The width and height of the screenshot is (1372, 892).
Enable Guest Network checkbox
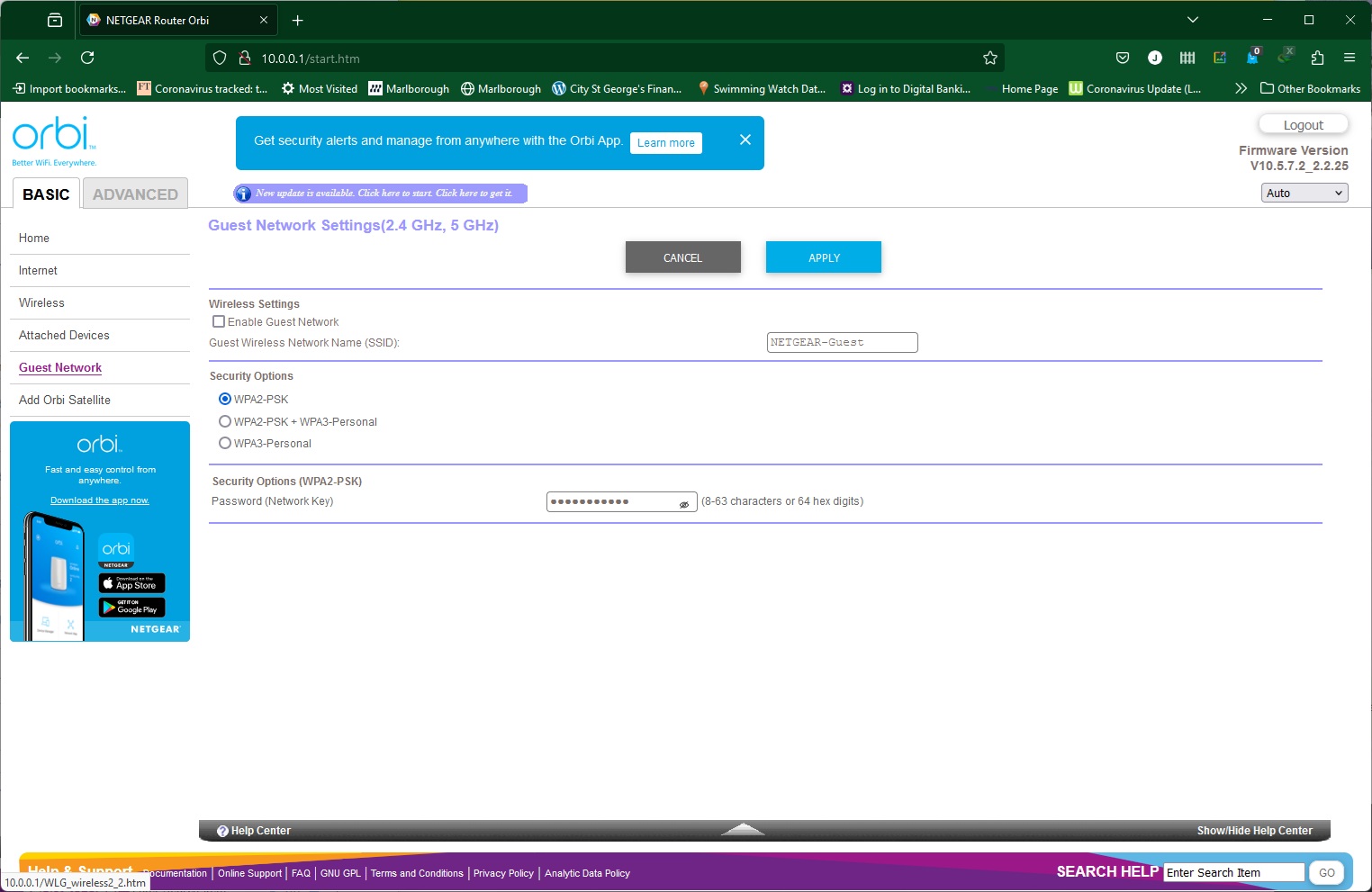pyautogui.click(x=219, y=321)
